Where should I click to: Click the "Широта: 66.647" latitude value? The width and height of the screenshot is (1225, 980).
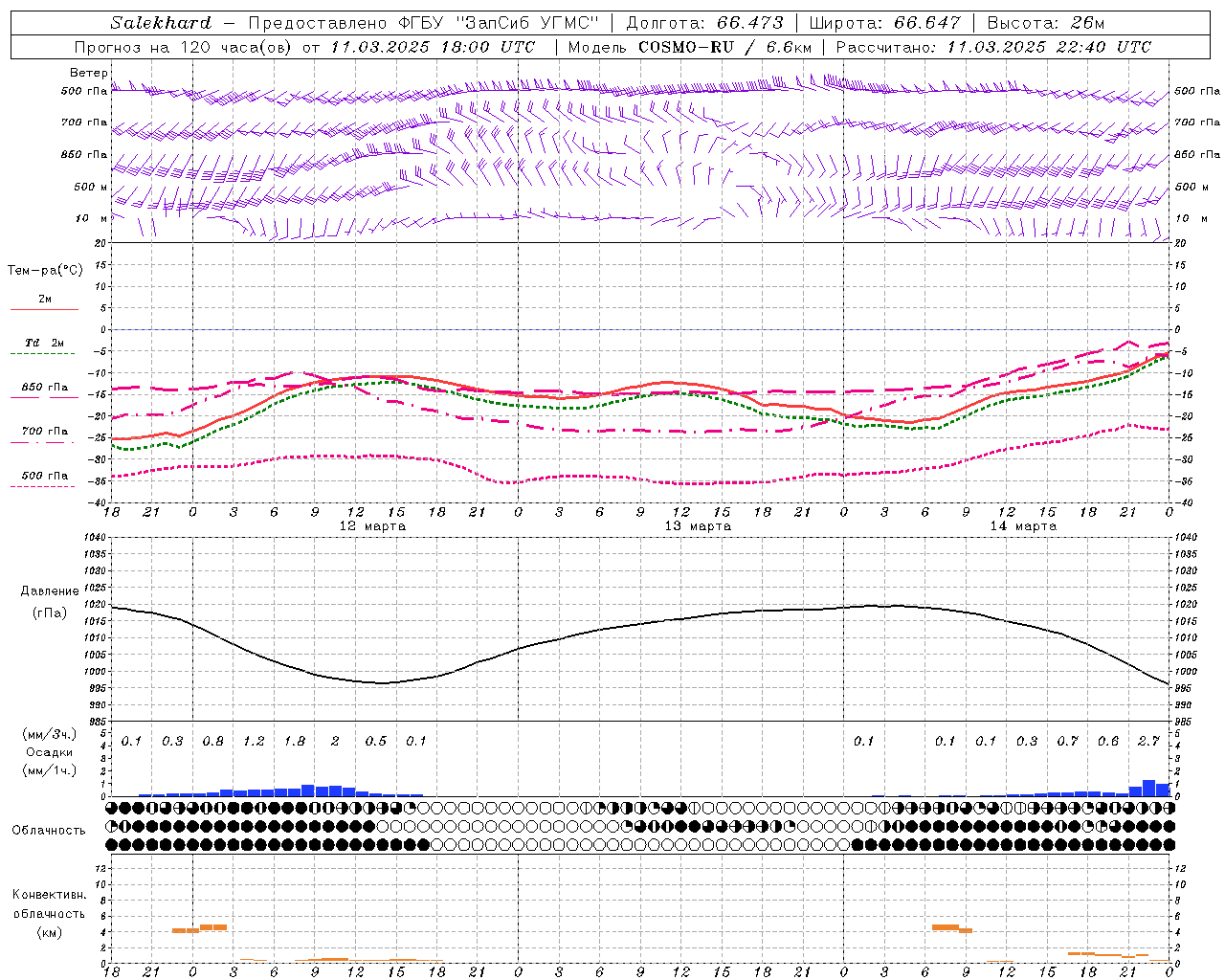pos(884,23)
